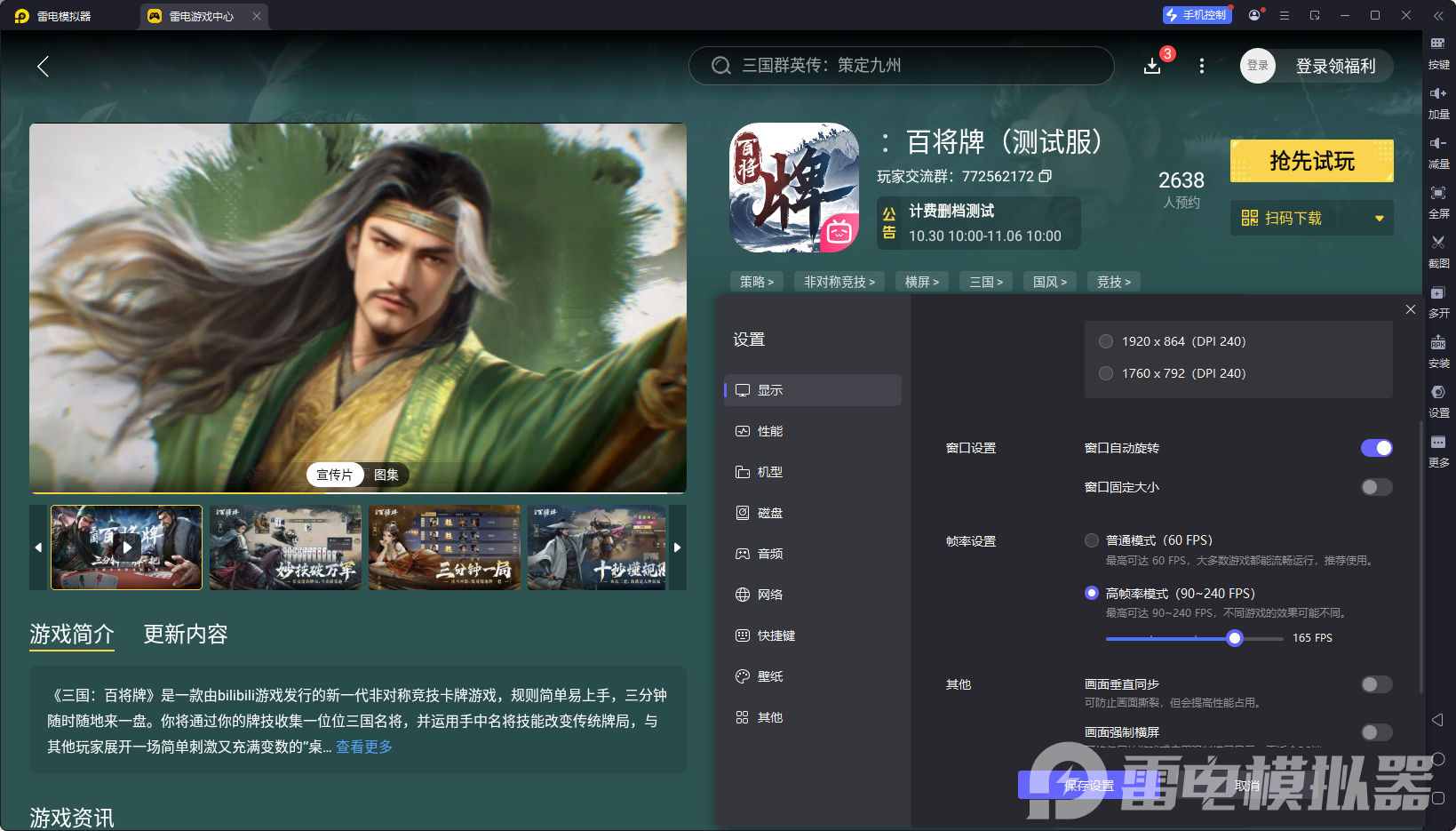
Task: Toggle off 窗口自动旋转 auto rotation
Action: pos(1376,448)
